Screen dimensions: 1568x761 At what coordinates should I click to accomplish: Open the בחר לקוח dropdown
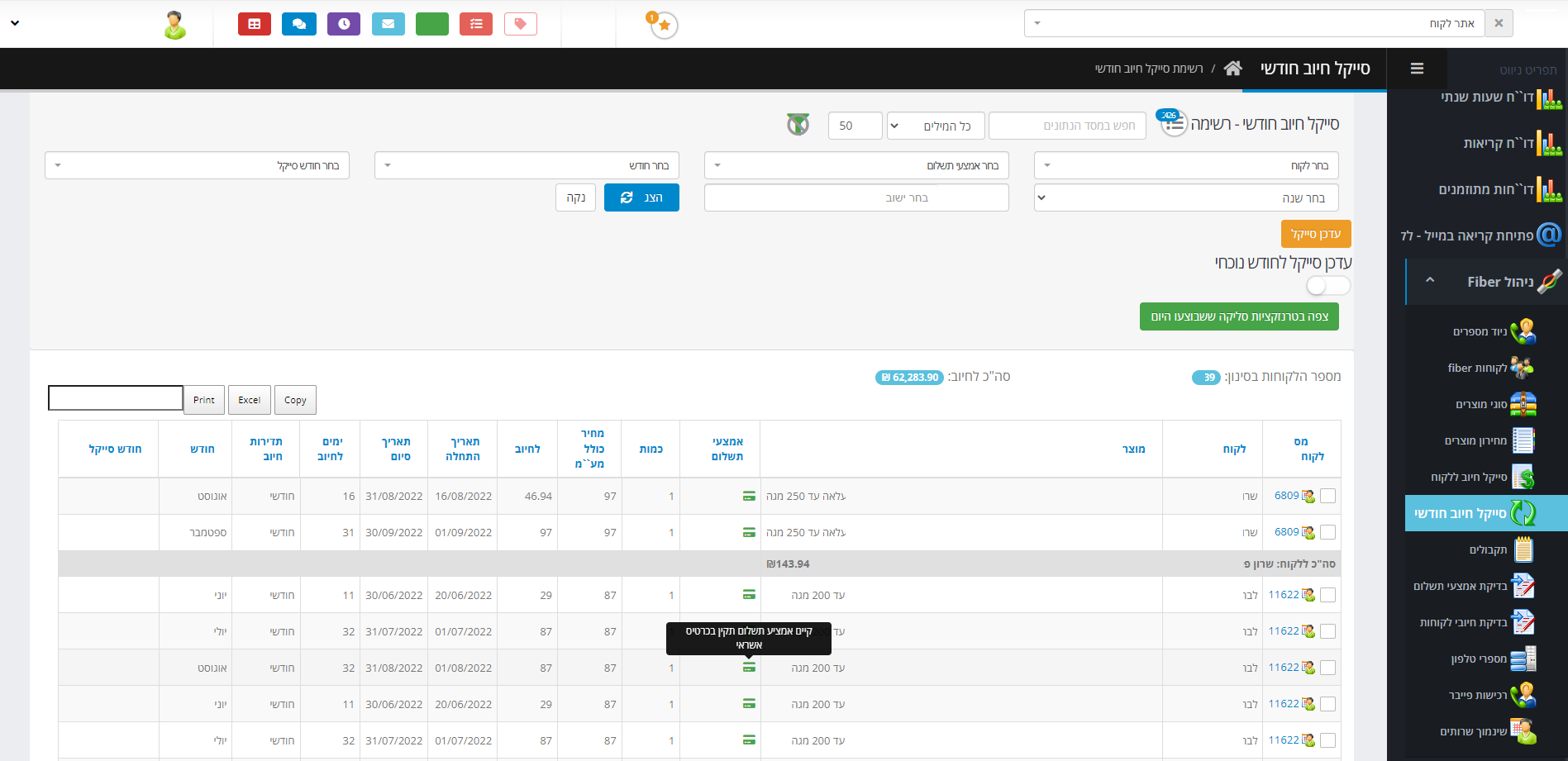(x=1186, y=165)
